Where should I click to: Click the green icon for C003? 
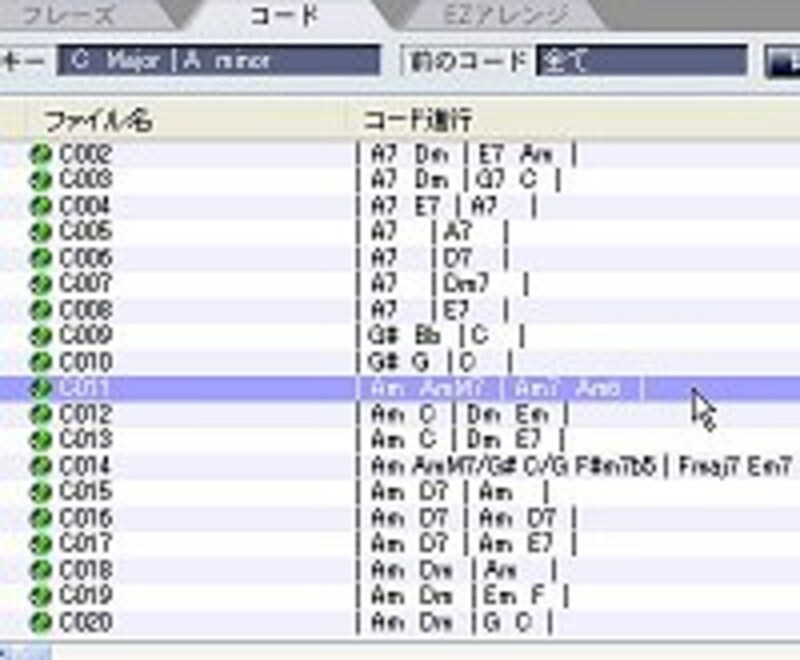pos(40,180)
